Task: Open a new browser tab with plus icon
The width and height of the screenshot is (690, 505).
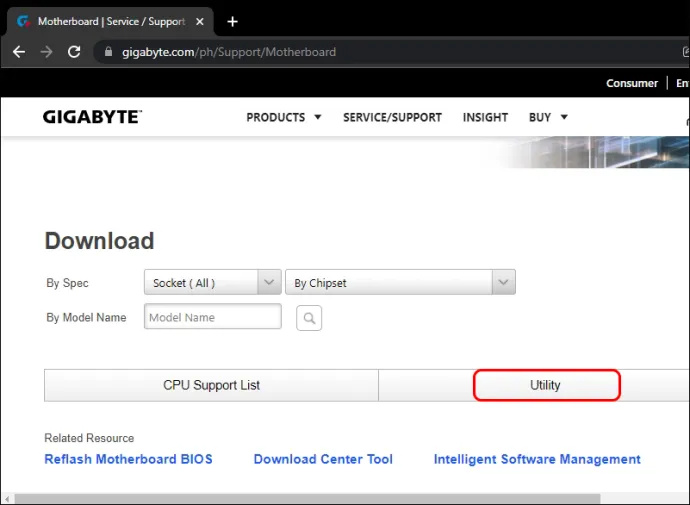Action: click(232, 22)
